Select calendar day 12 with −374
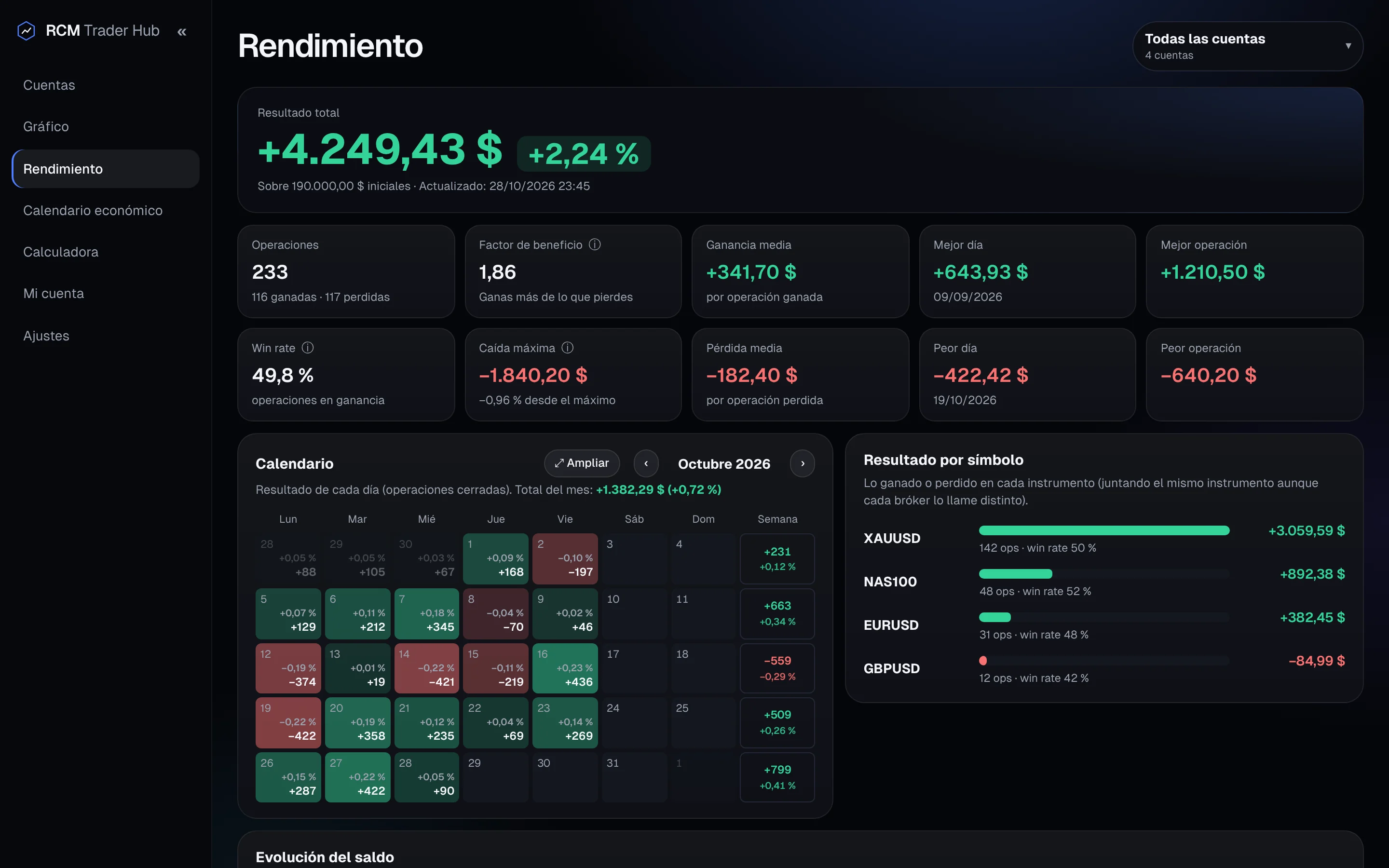The image size is (1389, 868). pos(288,668)
